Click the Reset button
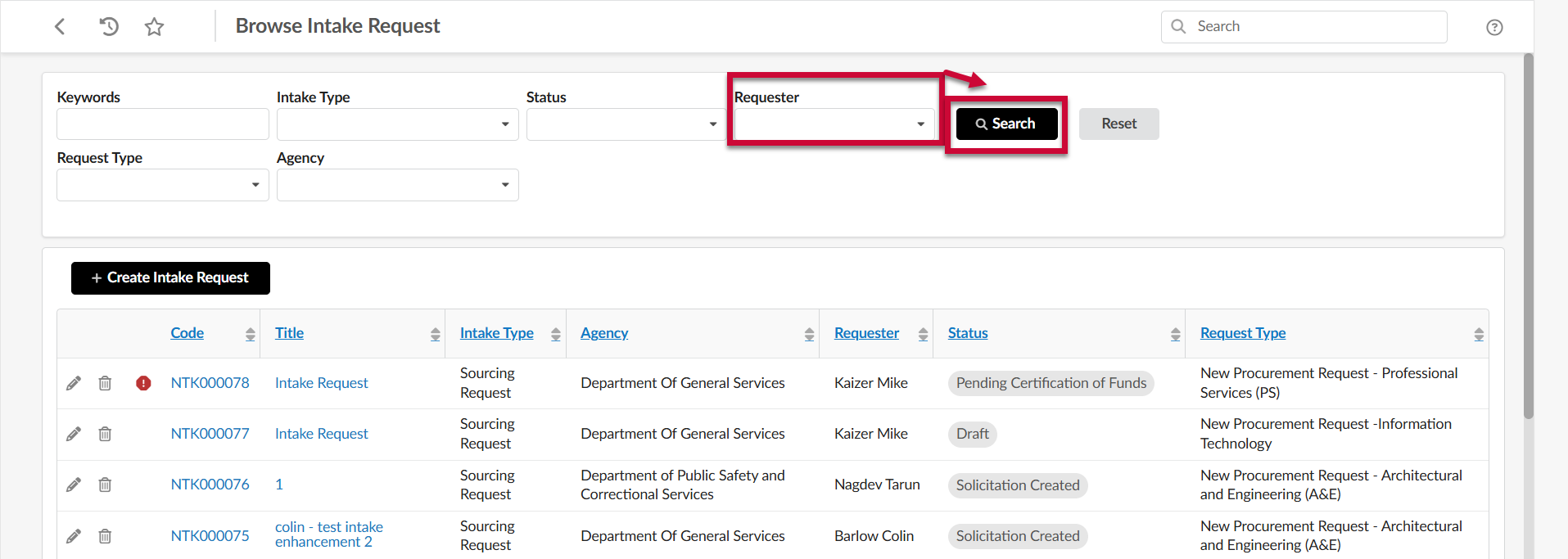 [1118, 124]
